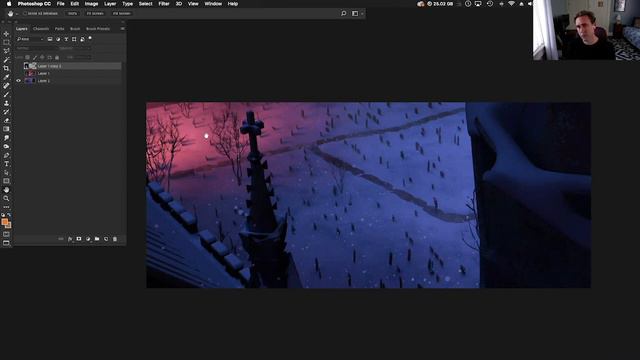
Task: Select the Dodge tool
Action: pyautogui.click(x=6, y=146)
